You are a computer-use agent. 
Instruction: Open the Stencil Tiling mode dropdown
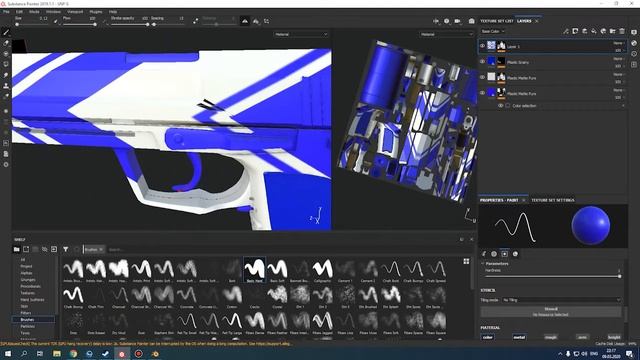(x=562, y=300)
